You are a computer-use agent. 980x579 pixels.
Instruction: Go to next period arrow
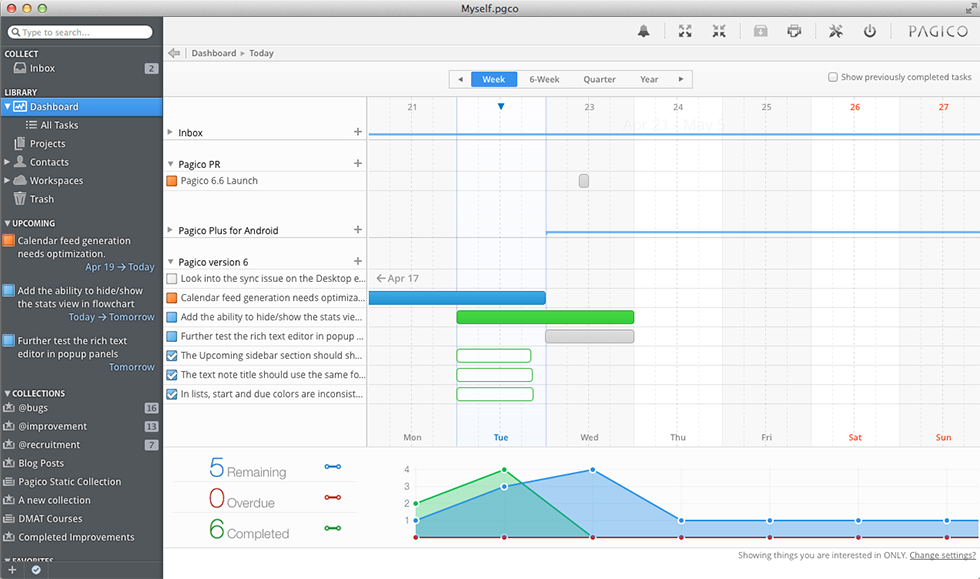click(x=681, y=79)
